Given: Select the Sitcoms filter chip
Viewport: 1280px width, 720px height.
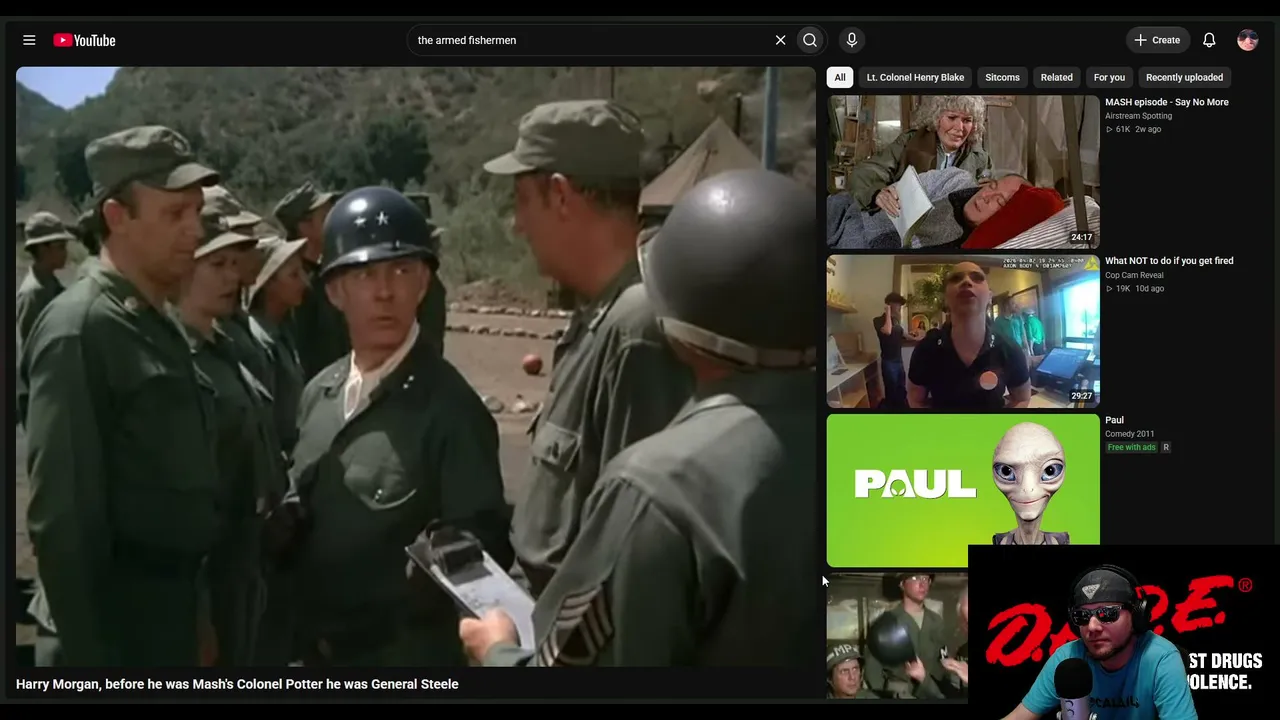Looking at the screenshot, I should (1002, 77).
